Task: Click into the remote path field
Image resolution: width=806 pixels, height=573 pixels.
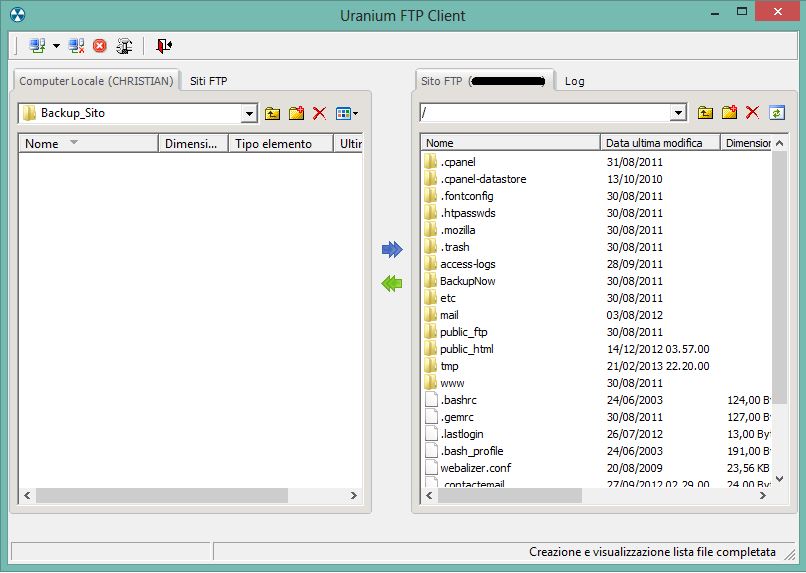Action: click(545, 113)
